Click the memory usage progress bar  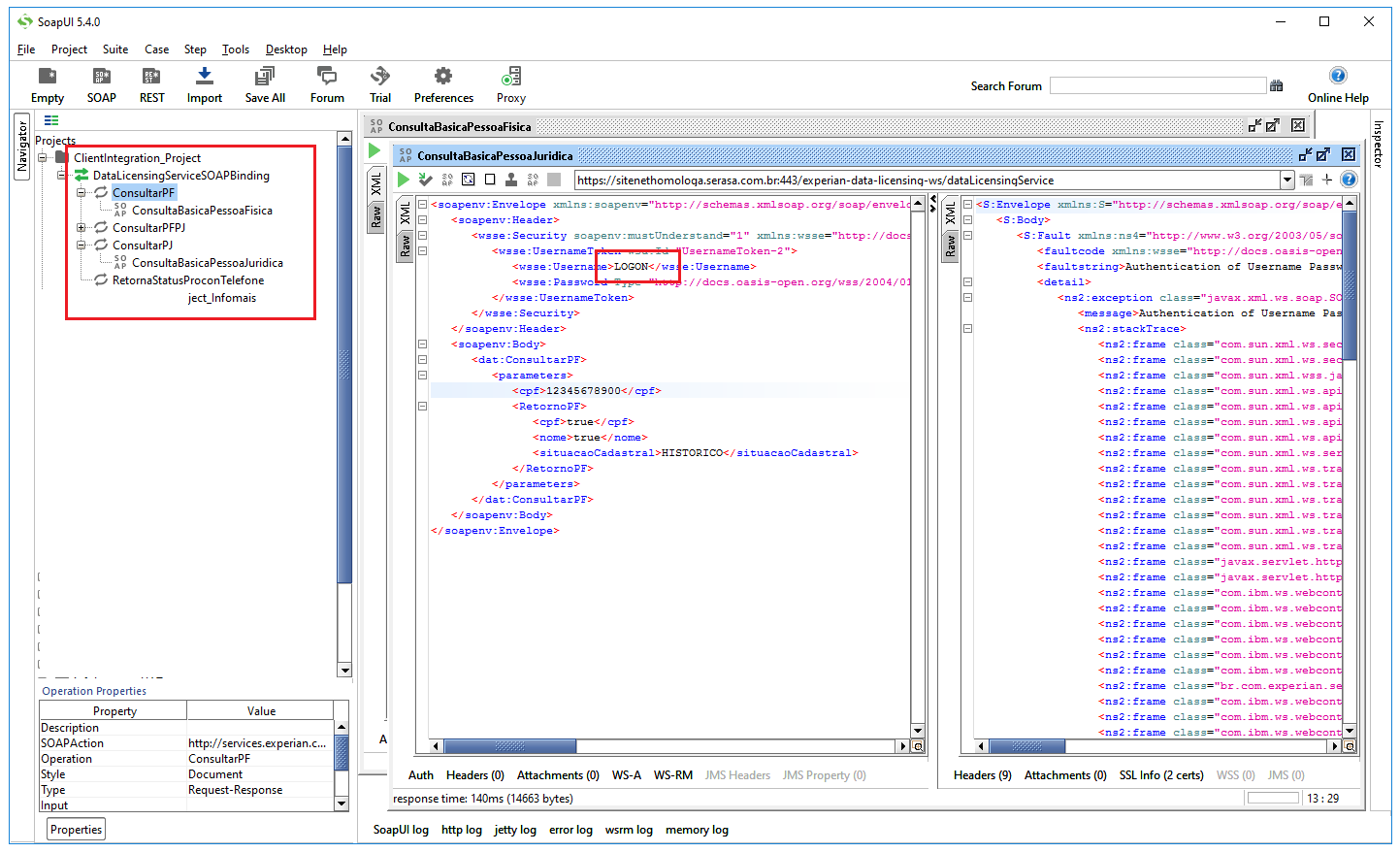(x=1273, y=799)
